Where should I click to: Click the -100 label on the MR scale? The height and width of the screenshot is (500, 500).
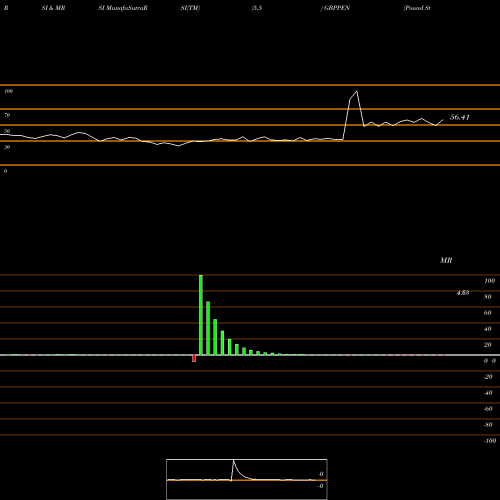490,441
